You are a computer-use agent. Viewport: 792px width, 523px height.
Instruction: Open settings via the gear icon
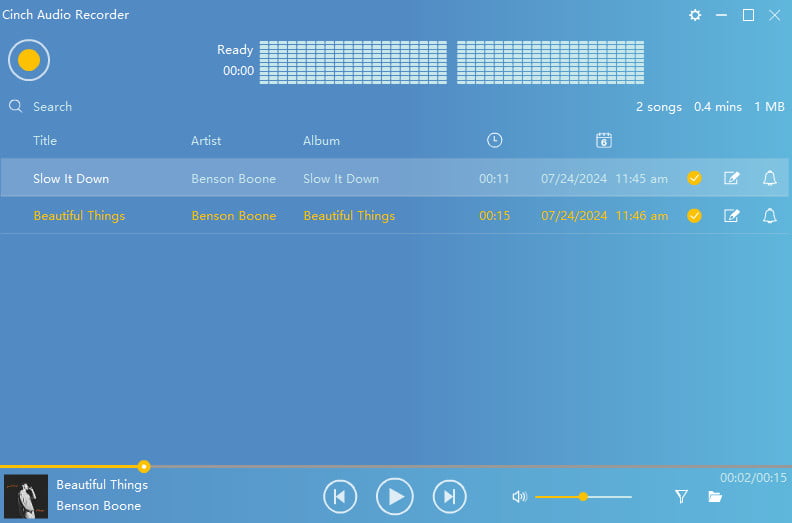(695, 15)
